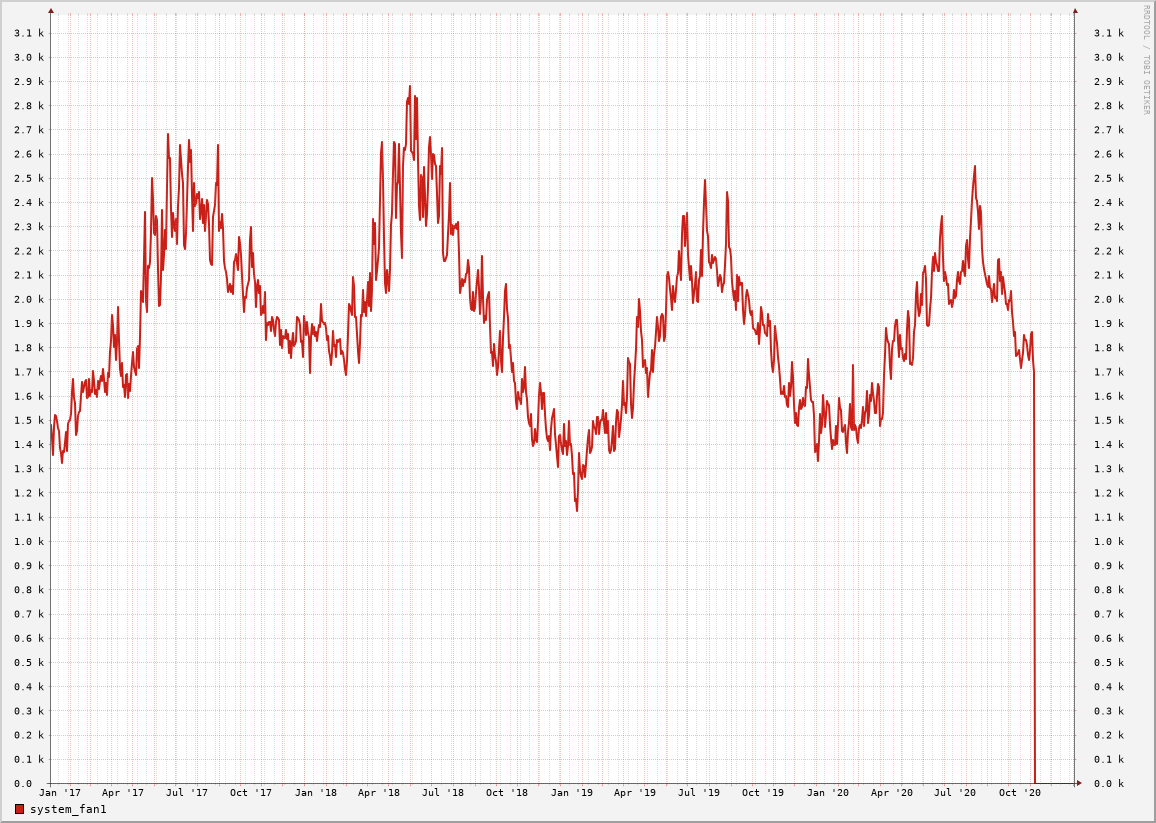Click the 0.5 k label on left axis
This screenshot has height=823, width=1156.
(29, 663)
